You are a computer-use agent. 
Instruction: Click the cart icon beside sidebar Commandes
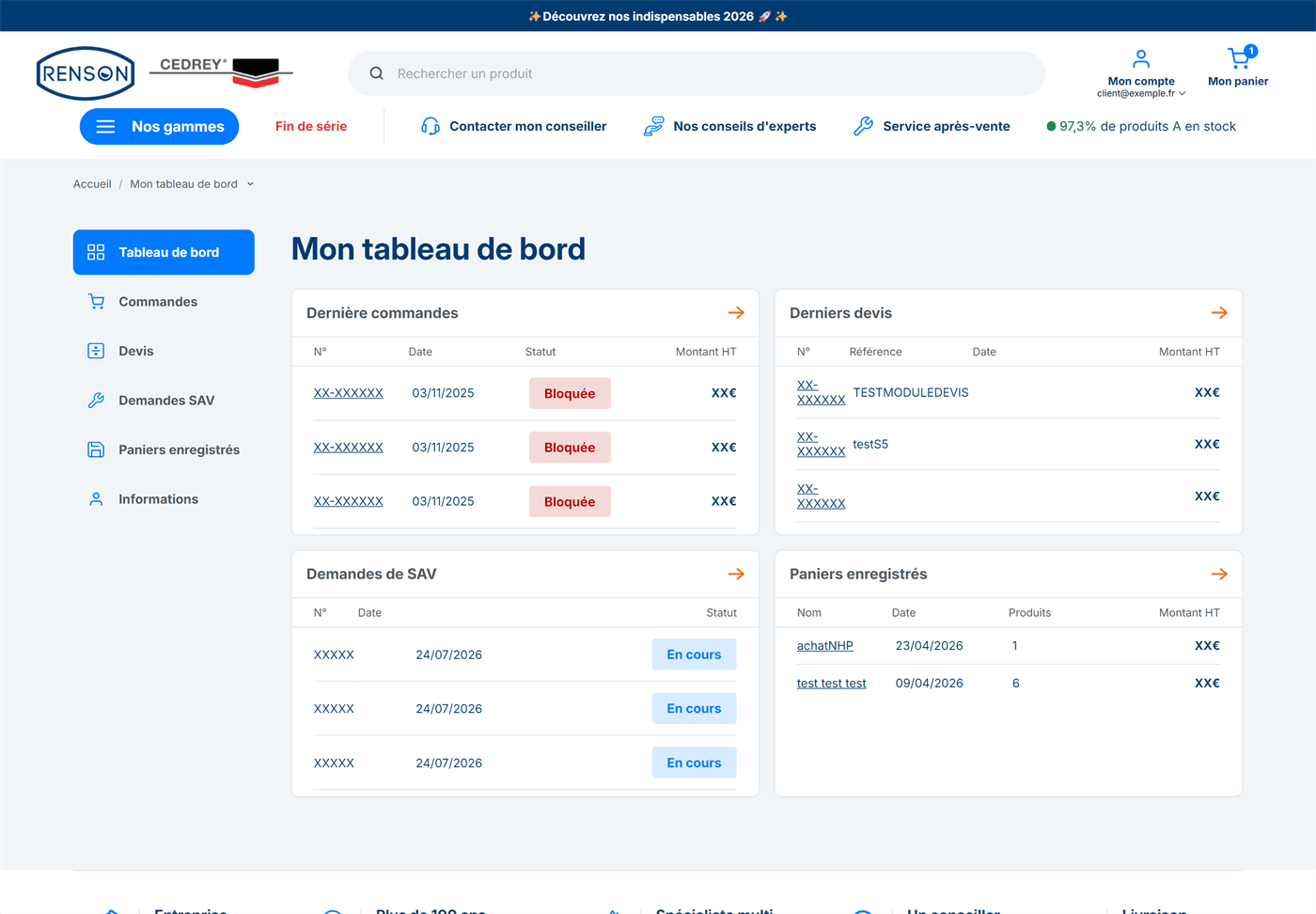click(x=96, y=302)
